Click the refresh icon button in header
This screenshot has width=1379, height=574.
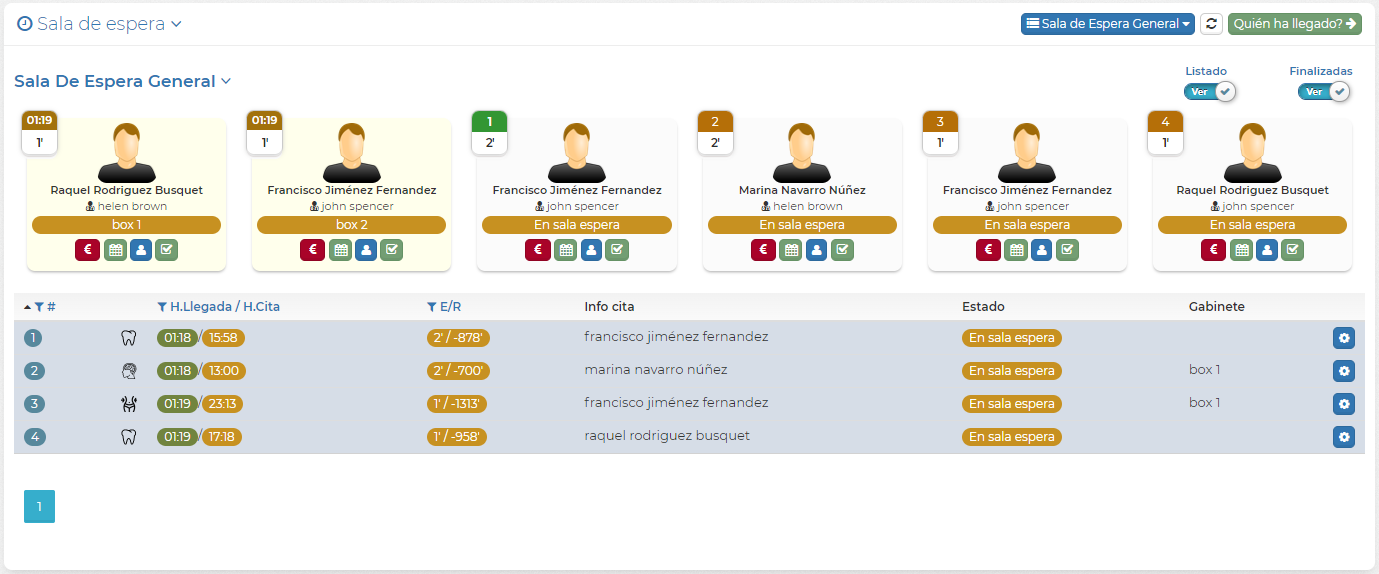1211,24
